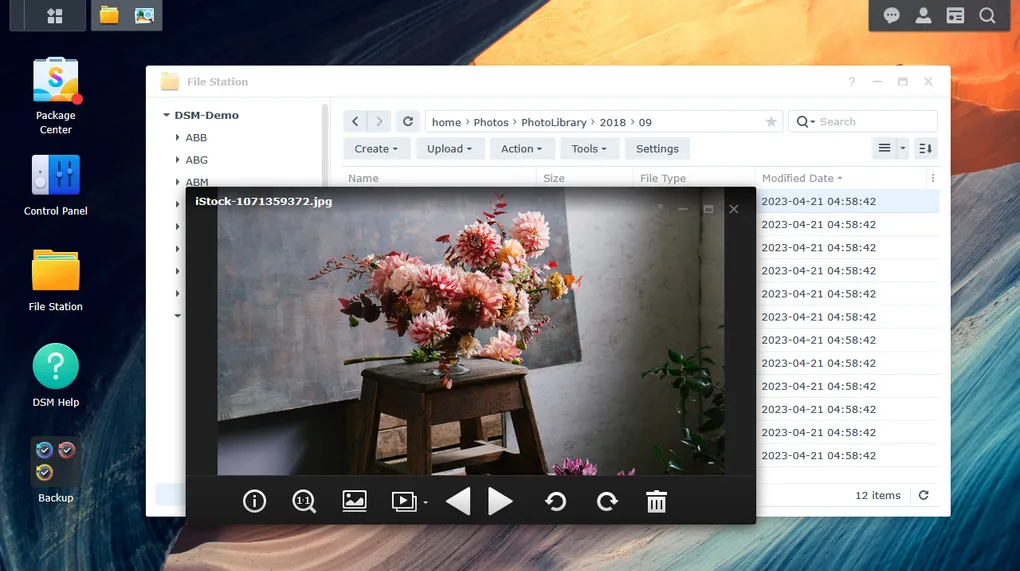The image size is (1020, 571).
Task: Open the Create dropdown menu
Action: pos(376,149)
